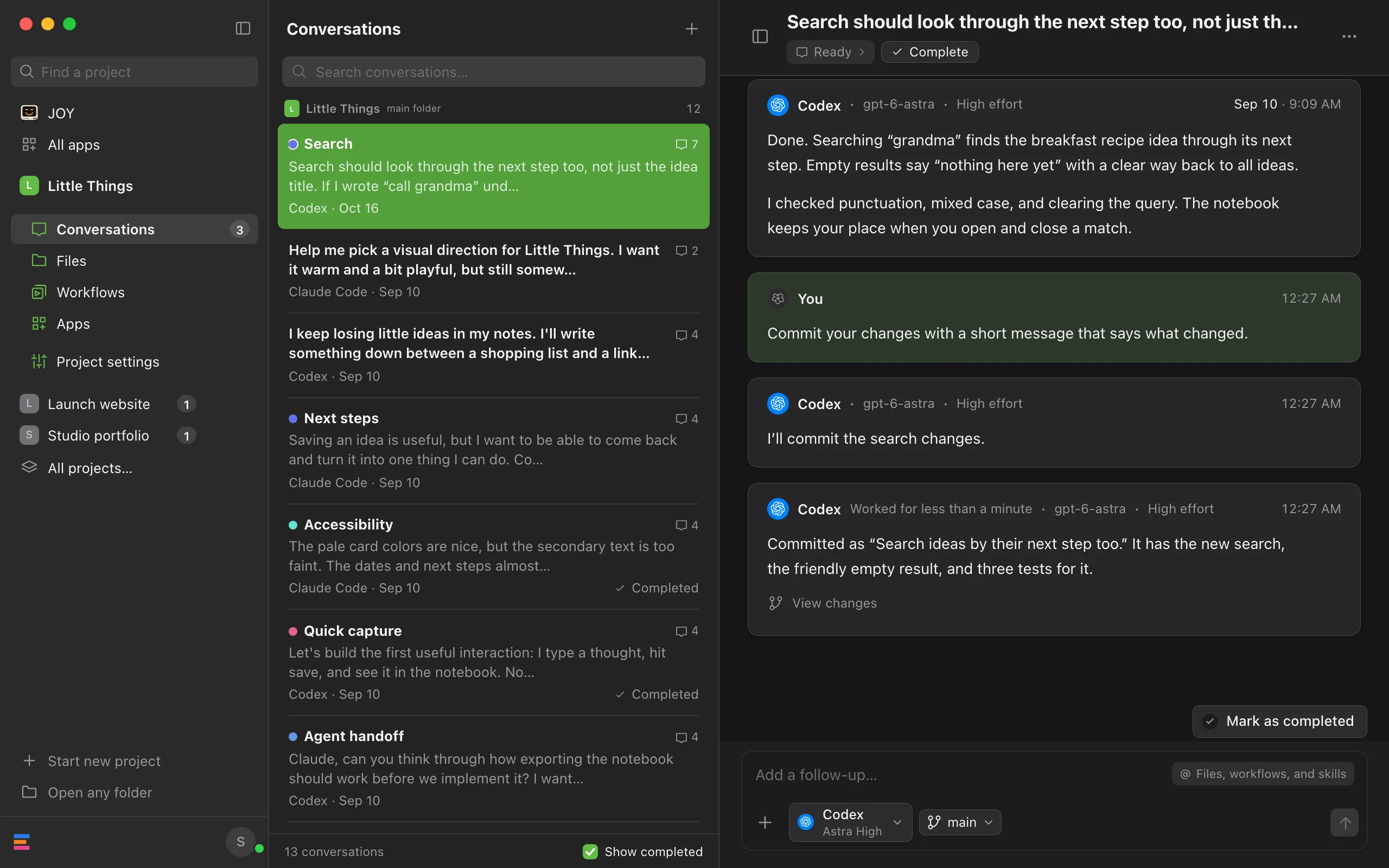Screen dimensions: 1389x868
Task: Start a new conversation with plus icon
Action: point(692,29)
